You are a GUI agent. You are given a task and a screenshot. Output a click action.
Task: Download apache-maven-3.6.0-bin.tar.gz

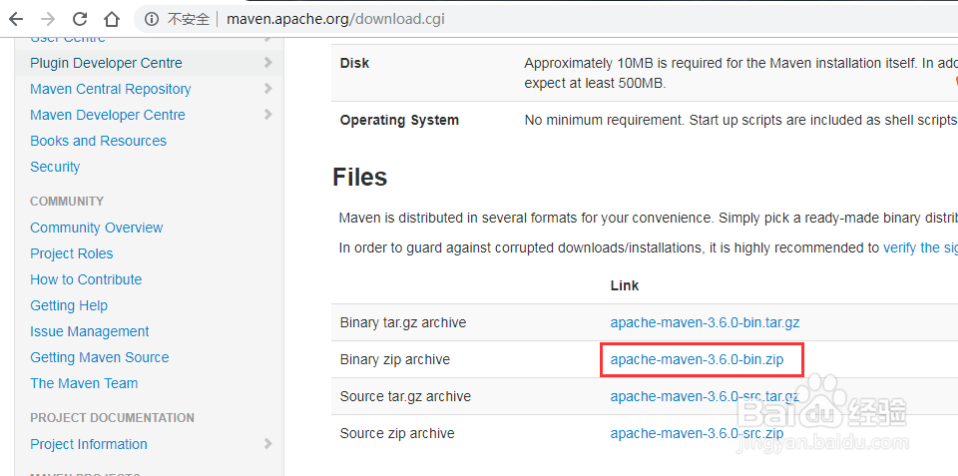(705, 323)
